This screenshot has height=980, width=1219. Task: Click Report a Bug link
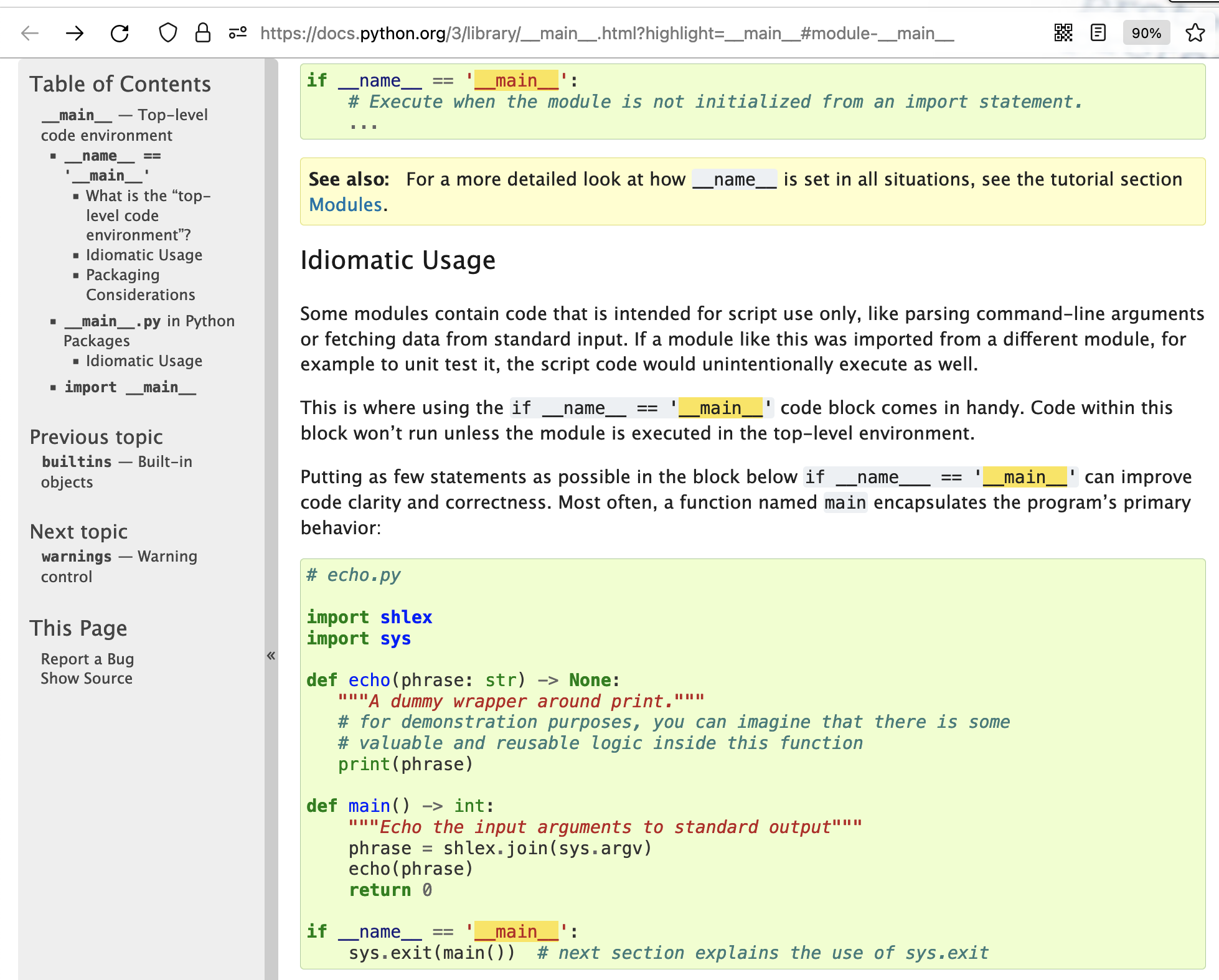87,659
